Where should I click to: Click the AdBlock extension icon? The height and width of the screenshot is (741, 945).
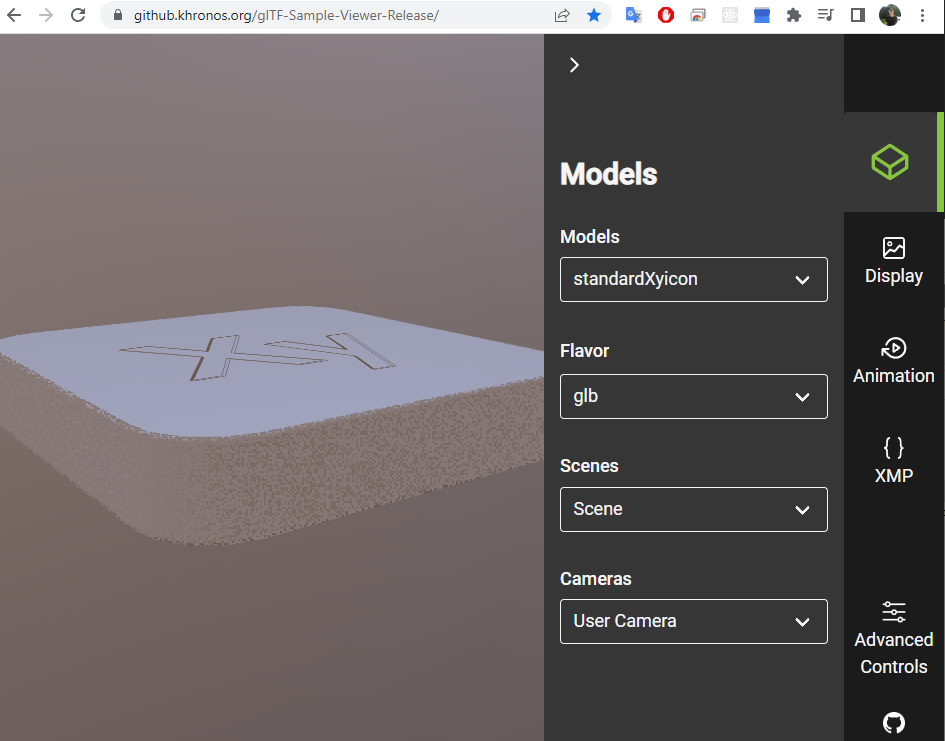coord(665,15)
